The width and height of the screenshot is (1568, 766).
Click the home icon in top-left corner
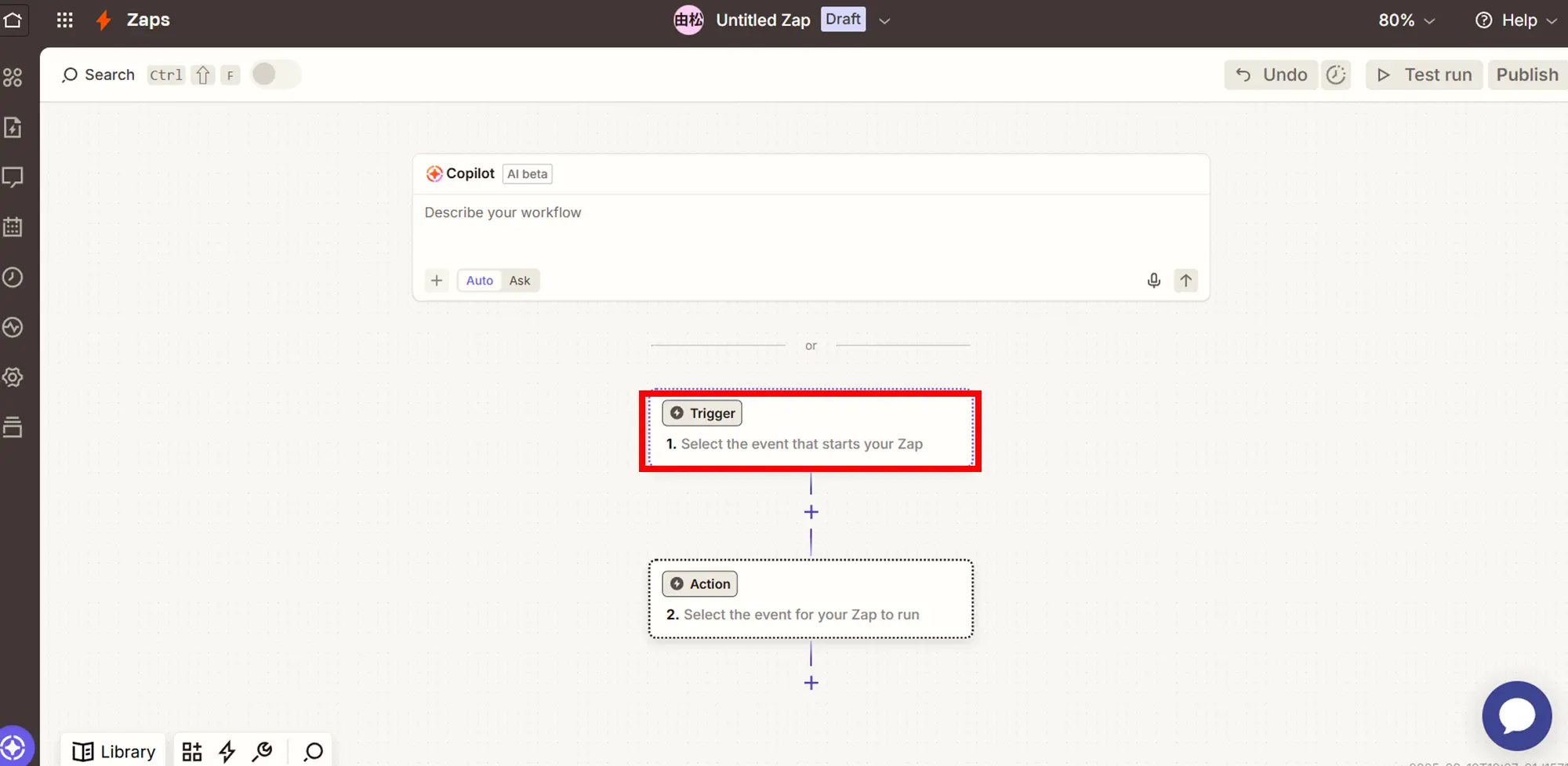pos(13,20)
